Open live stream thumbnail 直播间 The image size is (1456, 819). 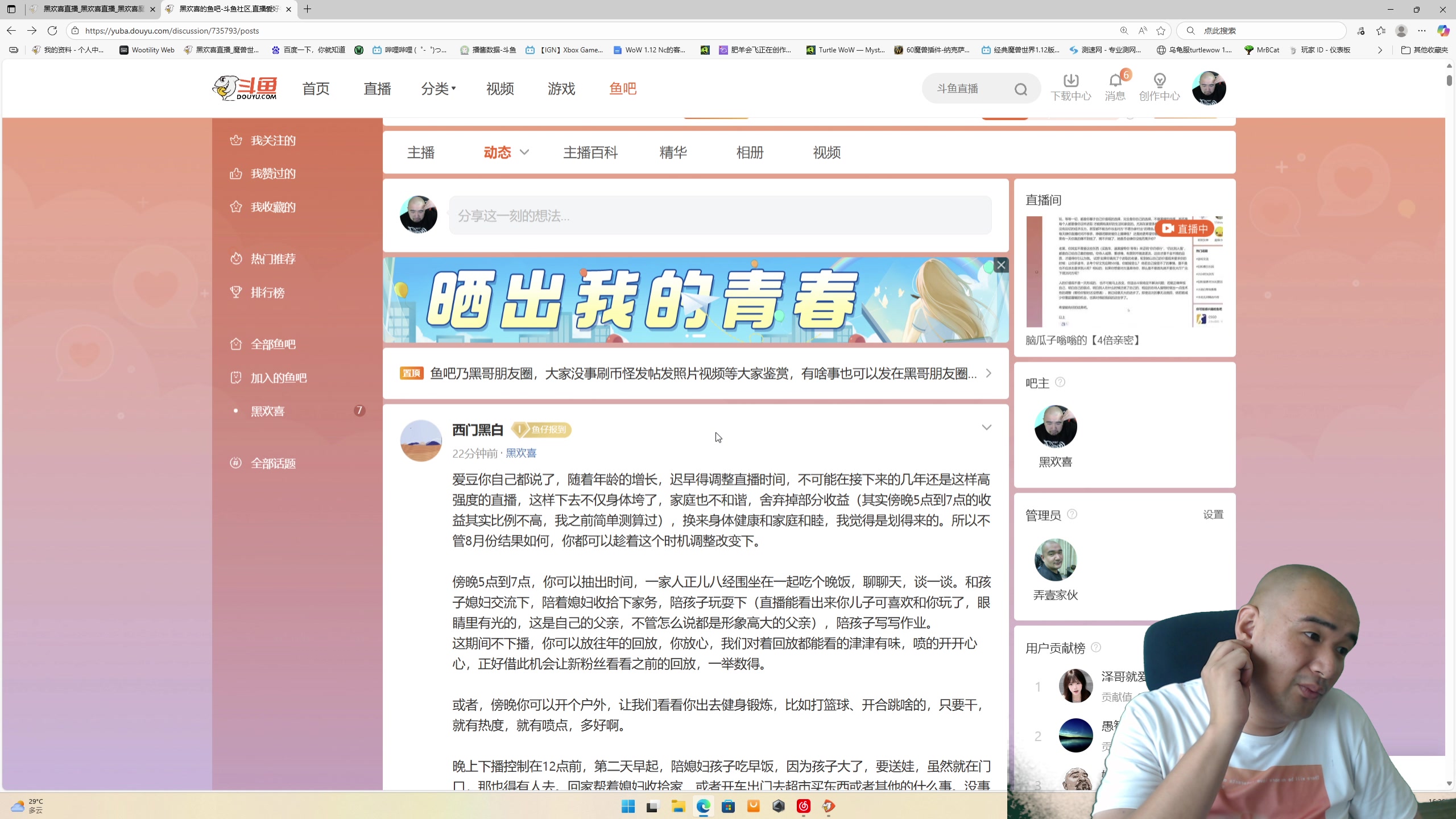[x=1124, y=272]
